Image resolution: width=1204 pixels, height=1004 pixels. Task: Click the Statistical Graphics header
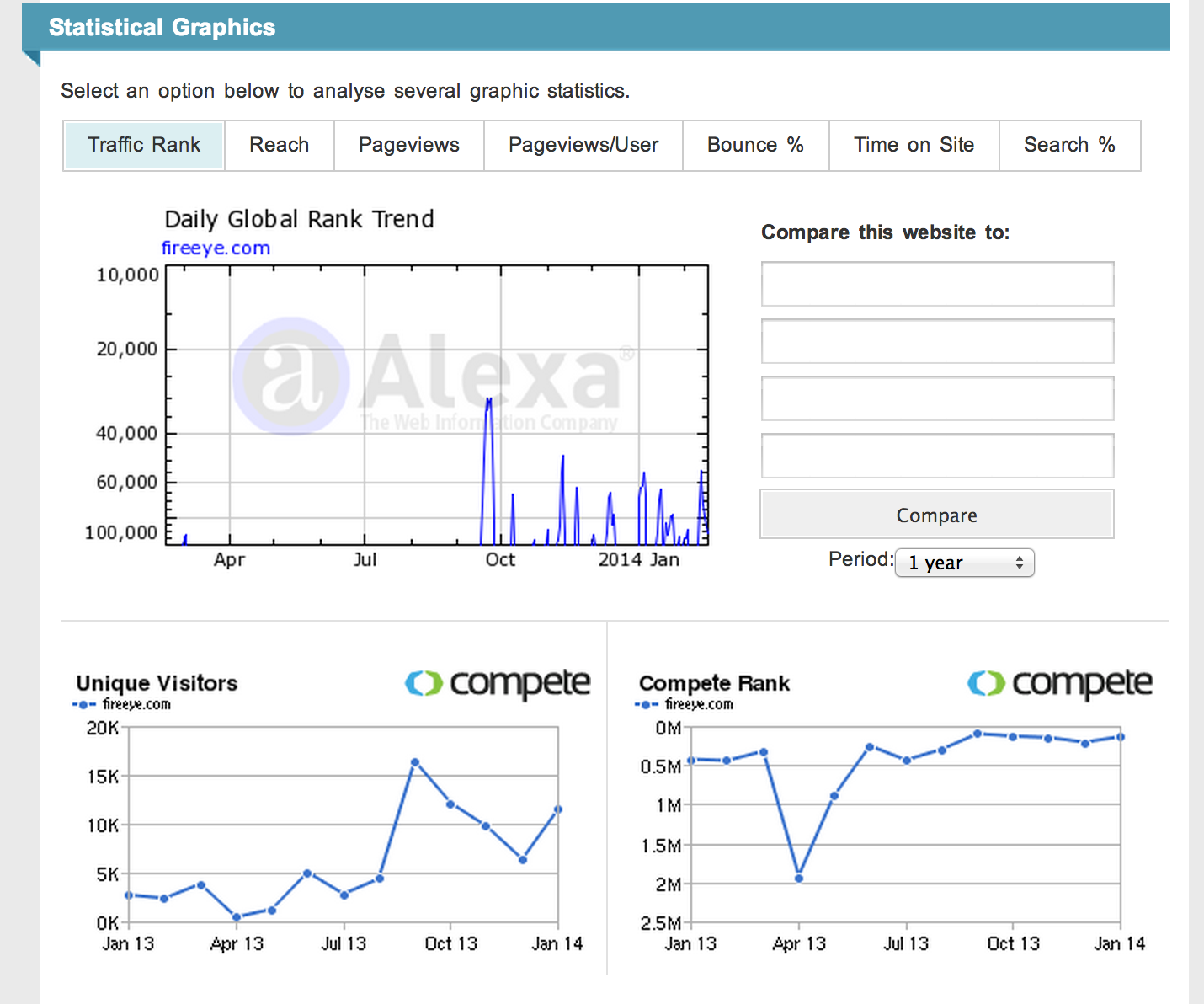click(162, 27)
